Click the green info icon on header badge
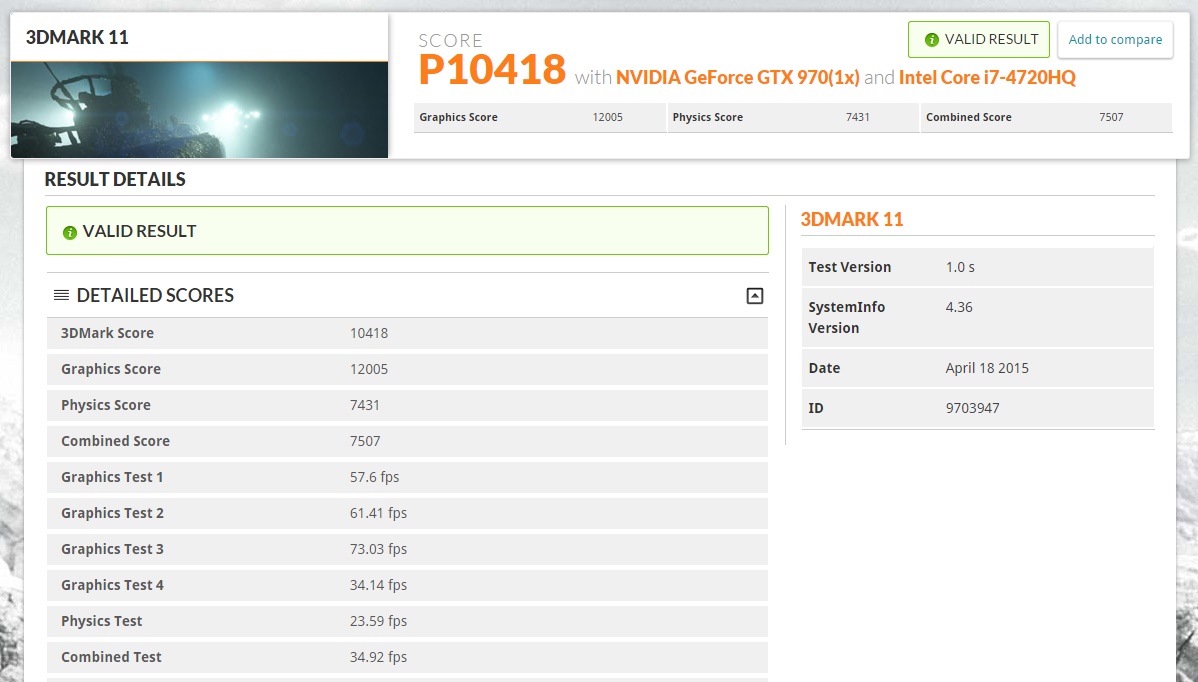1198x682 pixels. point(931,40)
